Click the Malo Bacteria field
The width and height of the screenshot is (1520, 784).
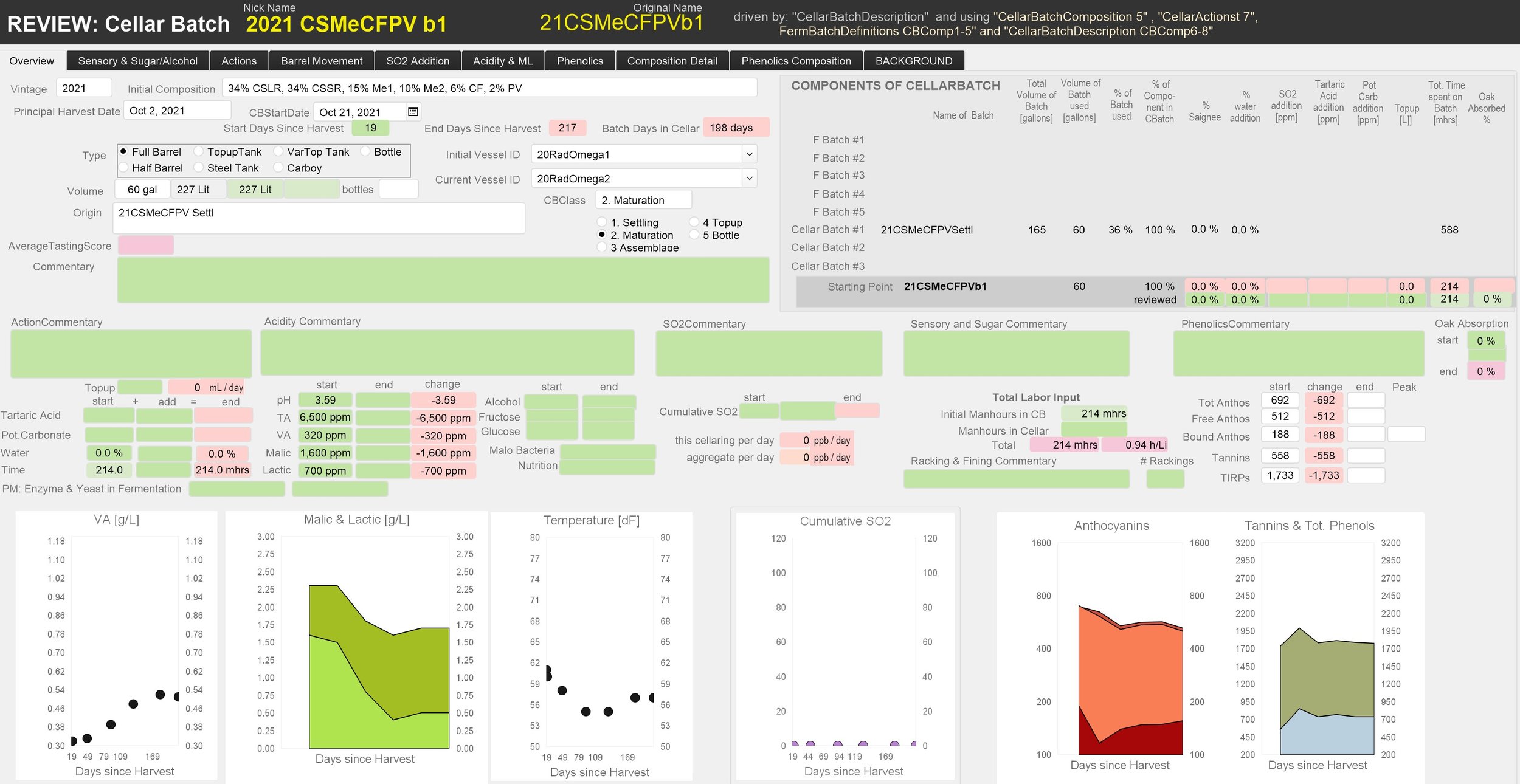coord(607,451)
